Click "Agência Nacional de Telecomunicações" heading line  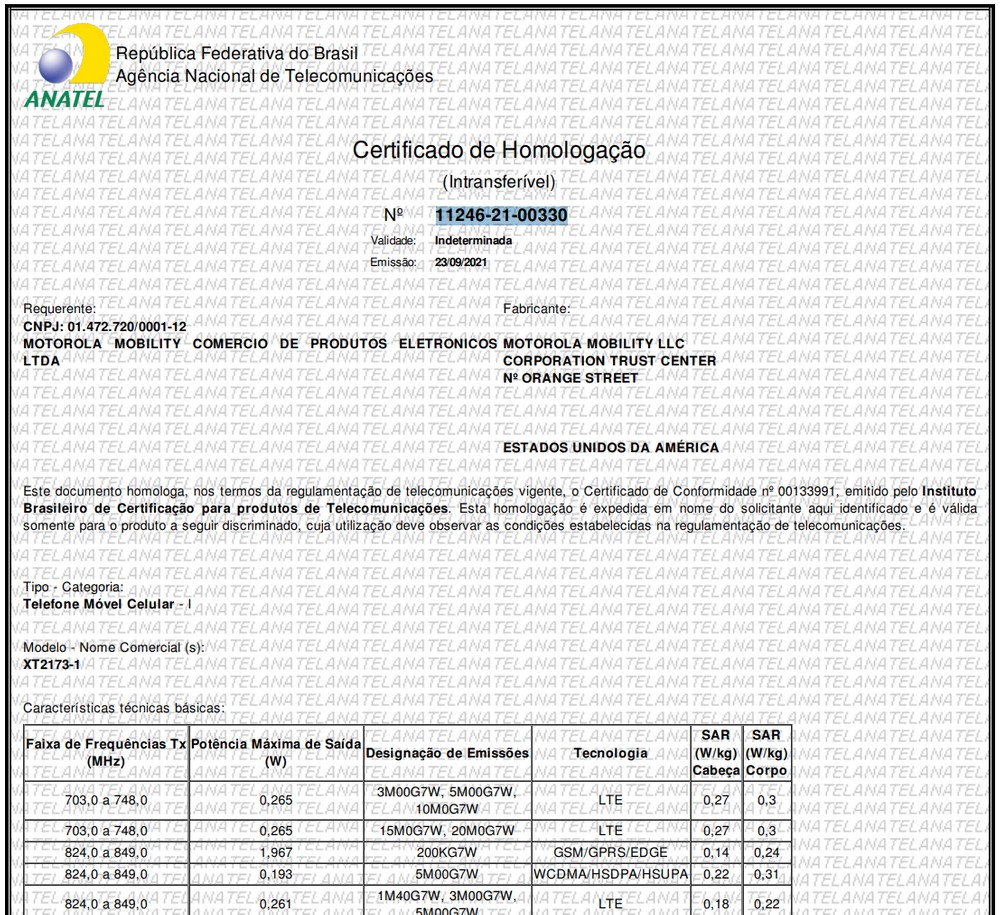click(x=274, y=76)
